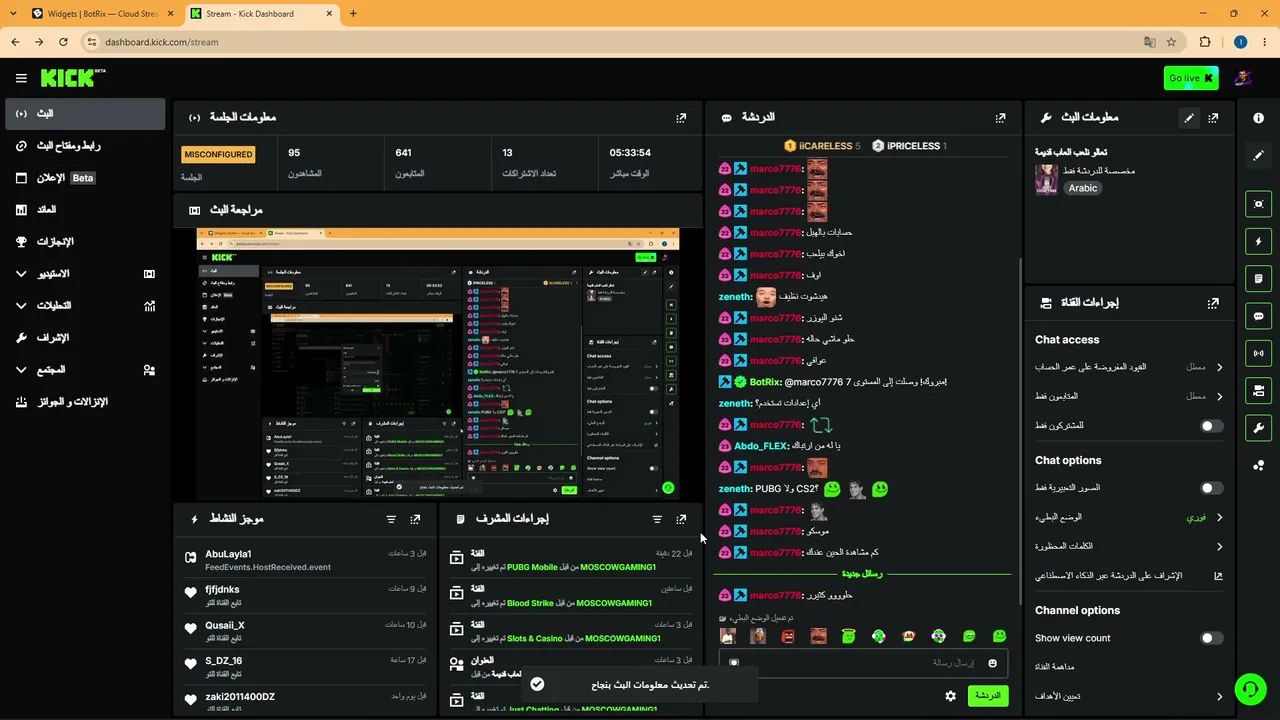This screenshot has width=1280, height=720.
Task: Toggle subscribers-only (للمشتركون فقط) chat
Action: (1211, 426)
